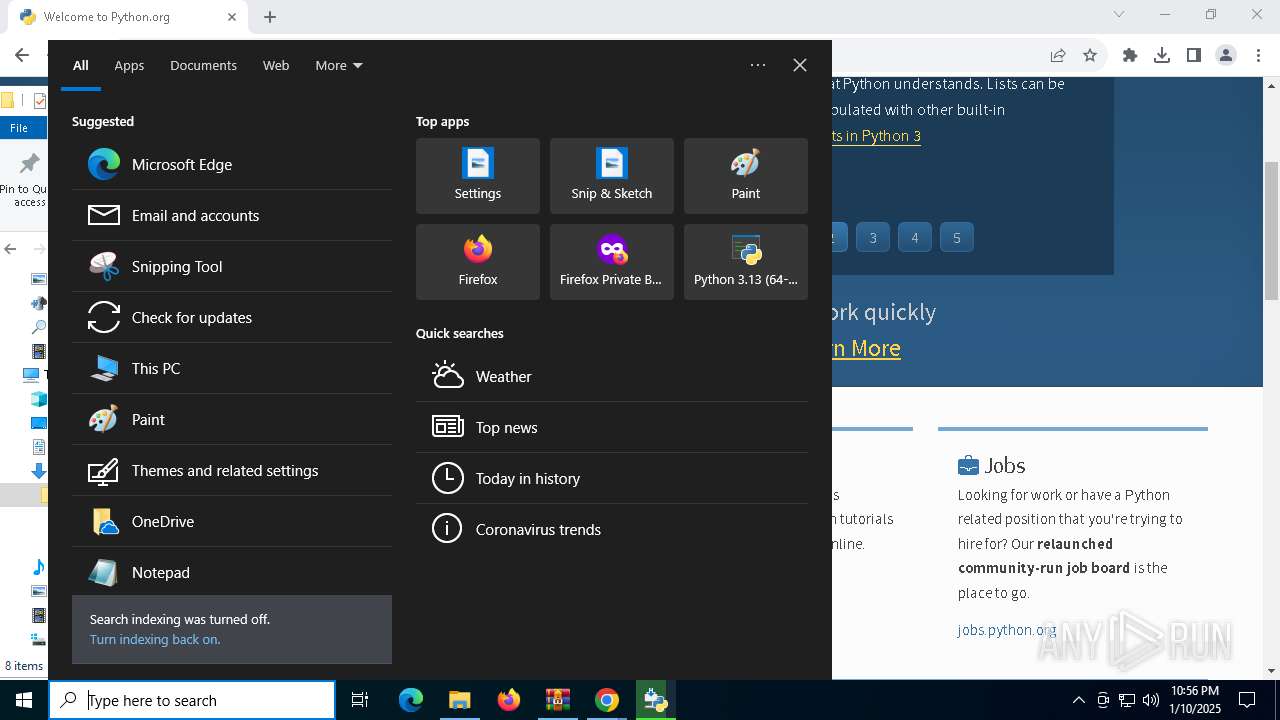Run Today in history quick search
This screenshot has width=1280, height=720.
(612, 478)
